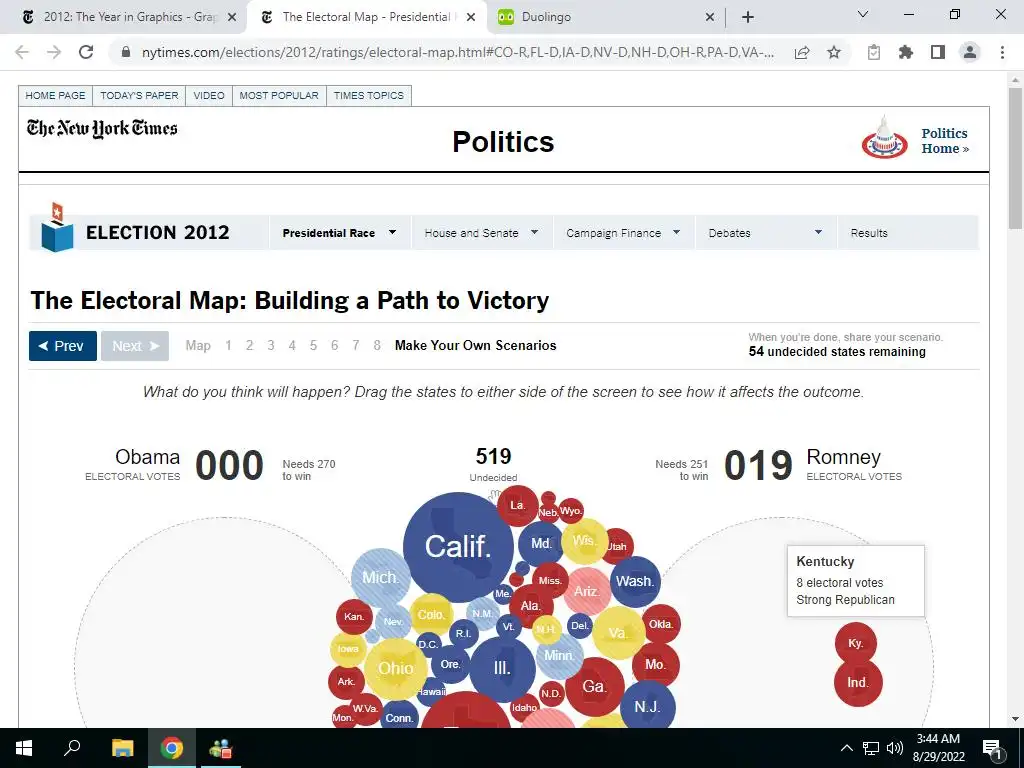Click the Chrome taskbar icon
Screen dimensions: 1024x768
coord(172,748)
